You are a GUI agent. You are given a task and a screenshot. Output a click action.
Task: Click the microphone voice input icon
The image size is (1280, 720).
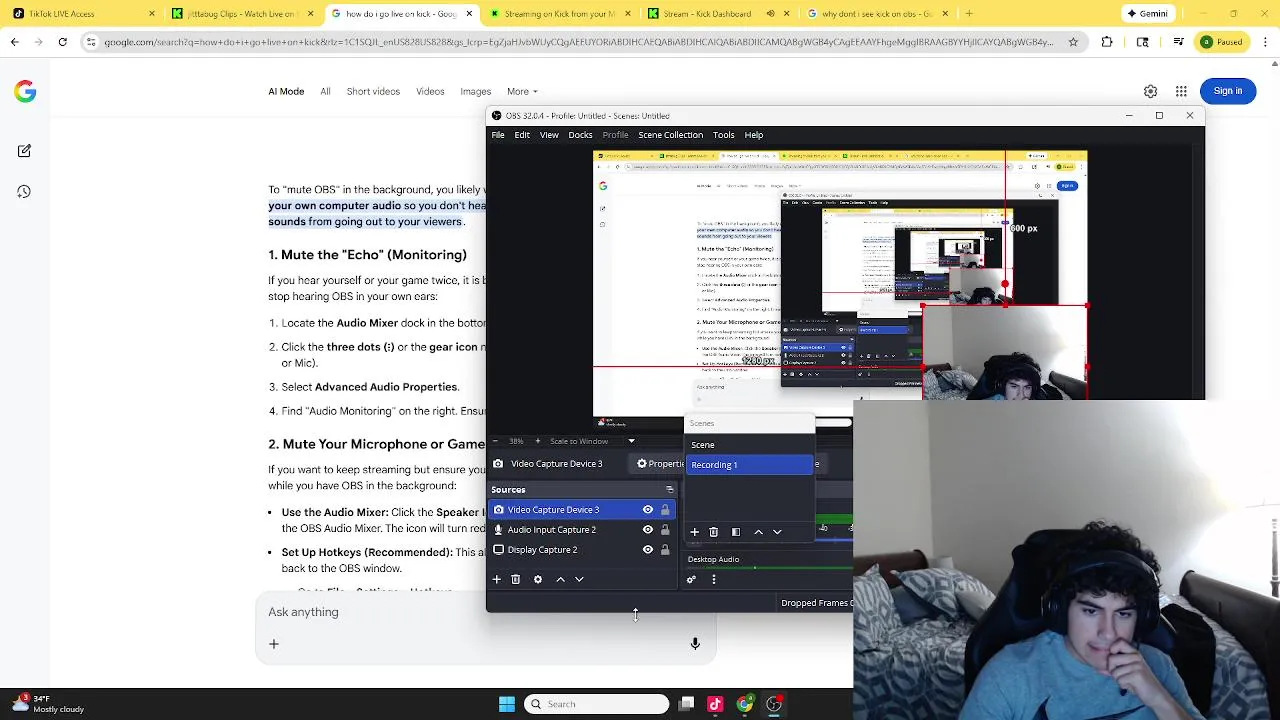pyautogui.click(x=695, y=644)
